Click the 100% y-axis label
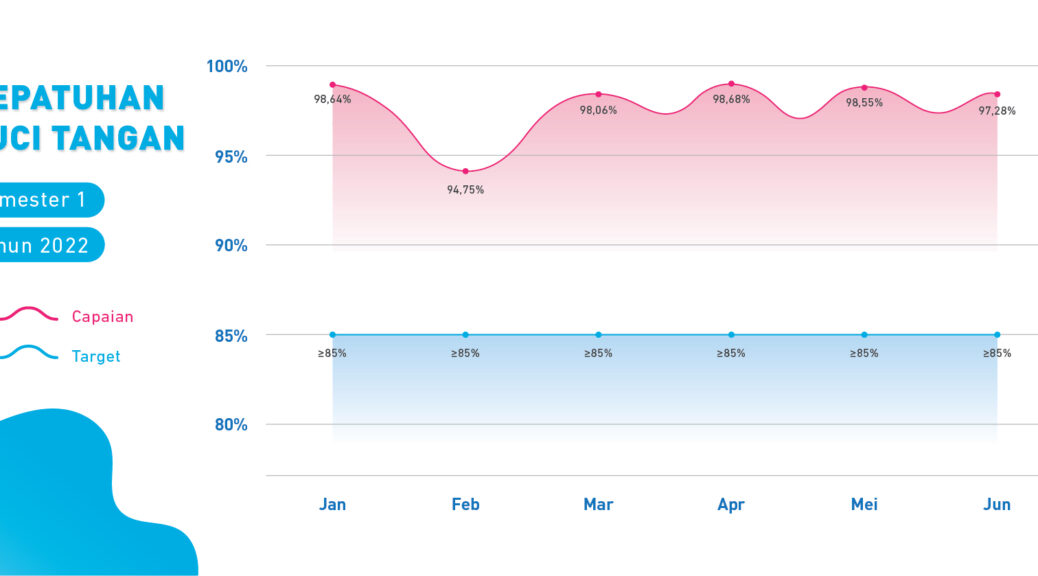 [227, 66]
